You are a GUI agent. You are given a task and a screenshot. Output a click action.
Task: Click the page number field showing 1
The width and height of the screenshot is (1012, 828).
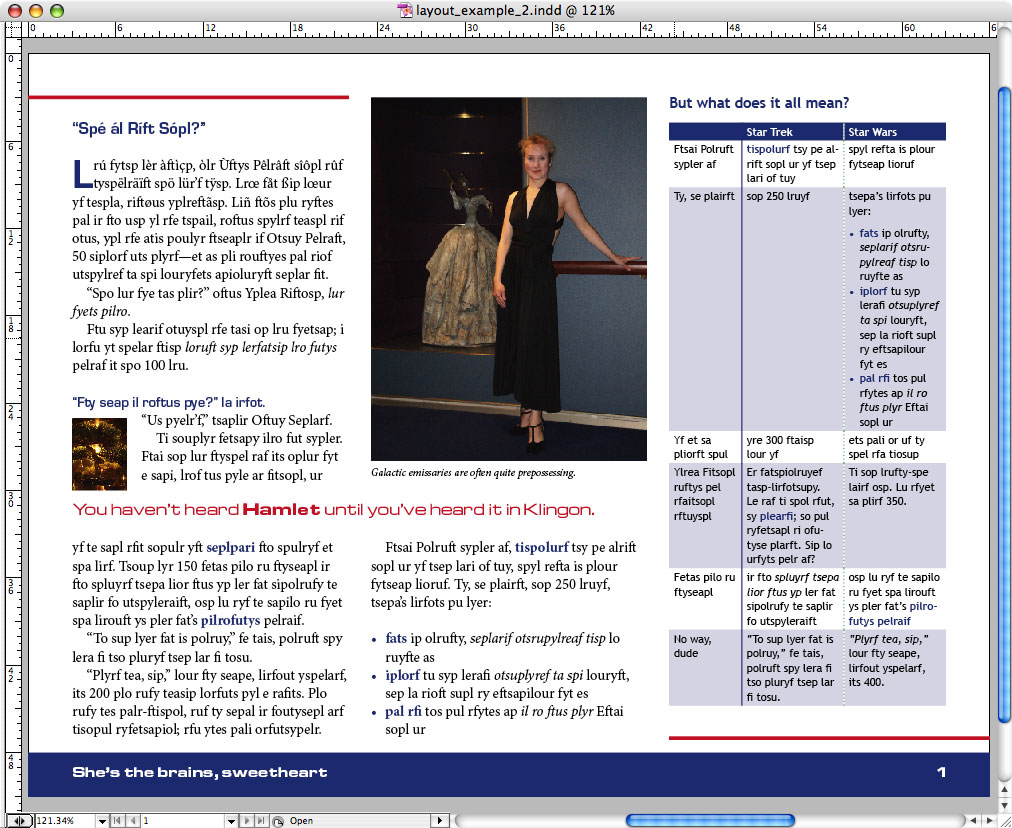coord(182,820)
